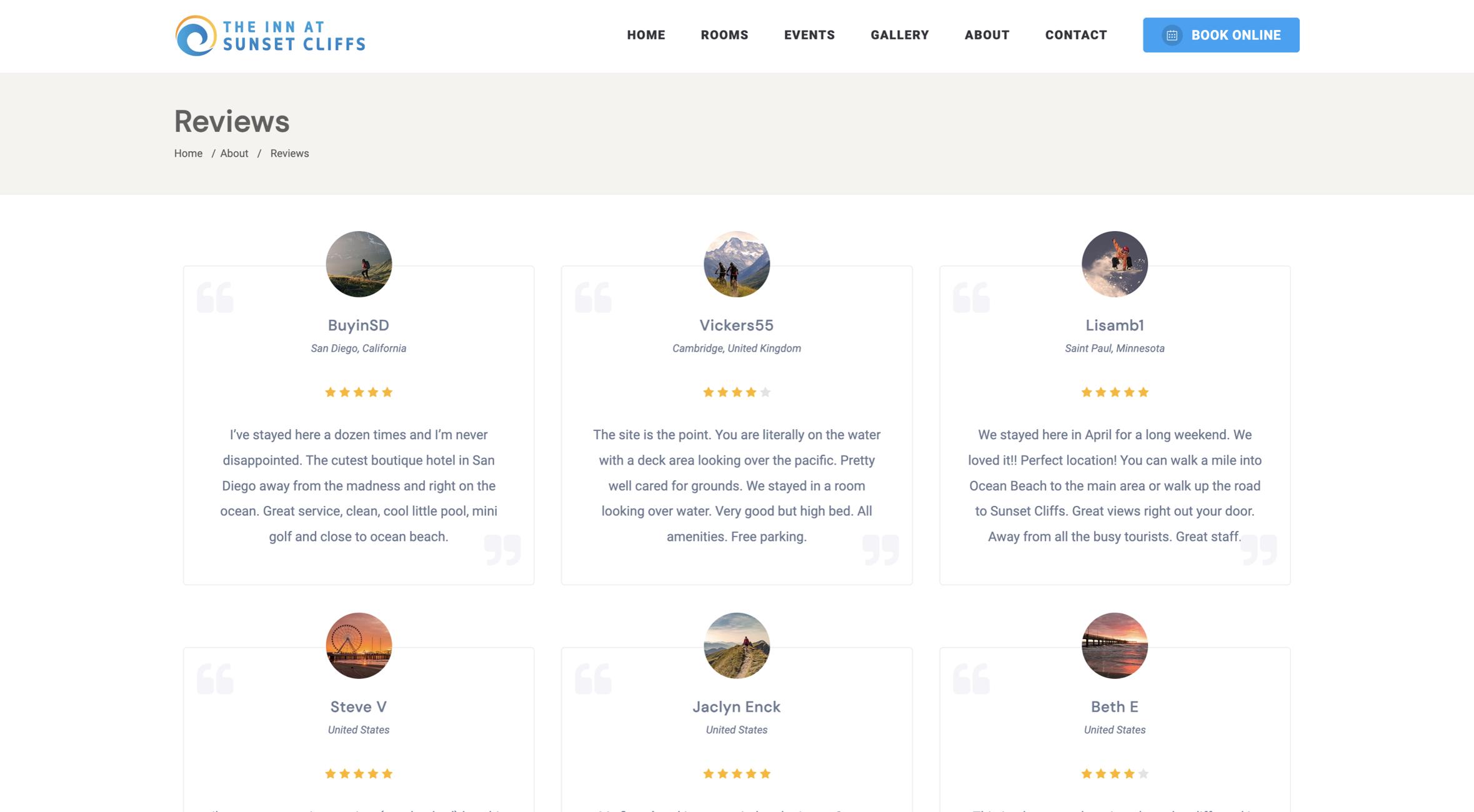
Task: Follow the Home breadcrumb link
Action: pyautogui.click(x=188, y=154)
